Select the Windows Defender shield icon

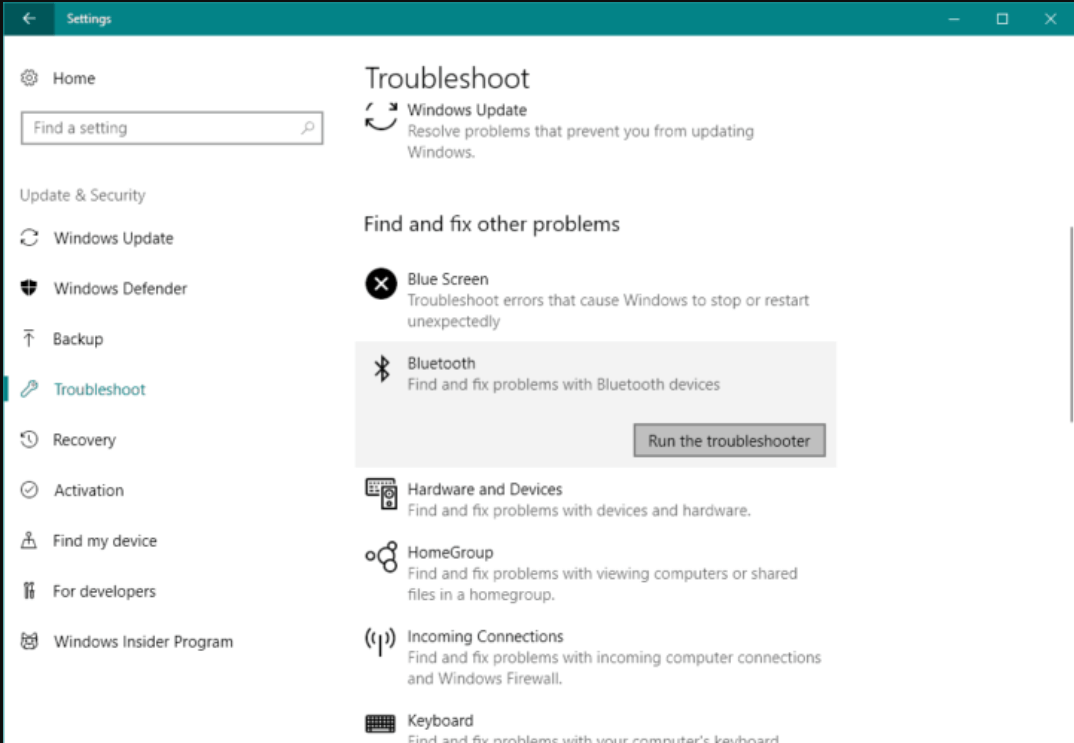30,288
